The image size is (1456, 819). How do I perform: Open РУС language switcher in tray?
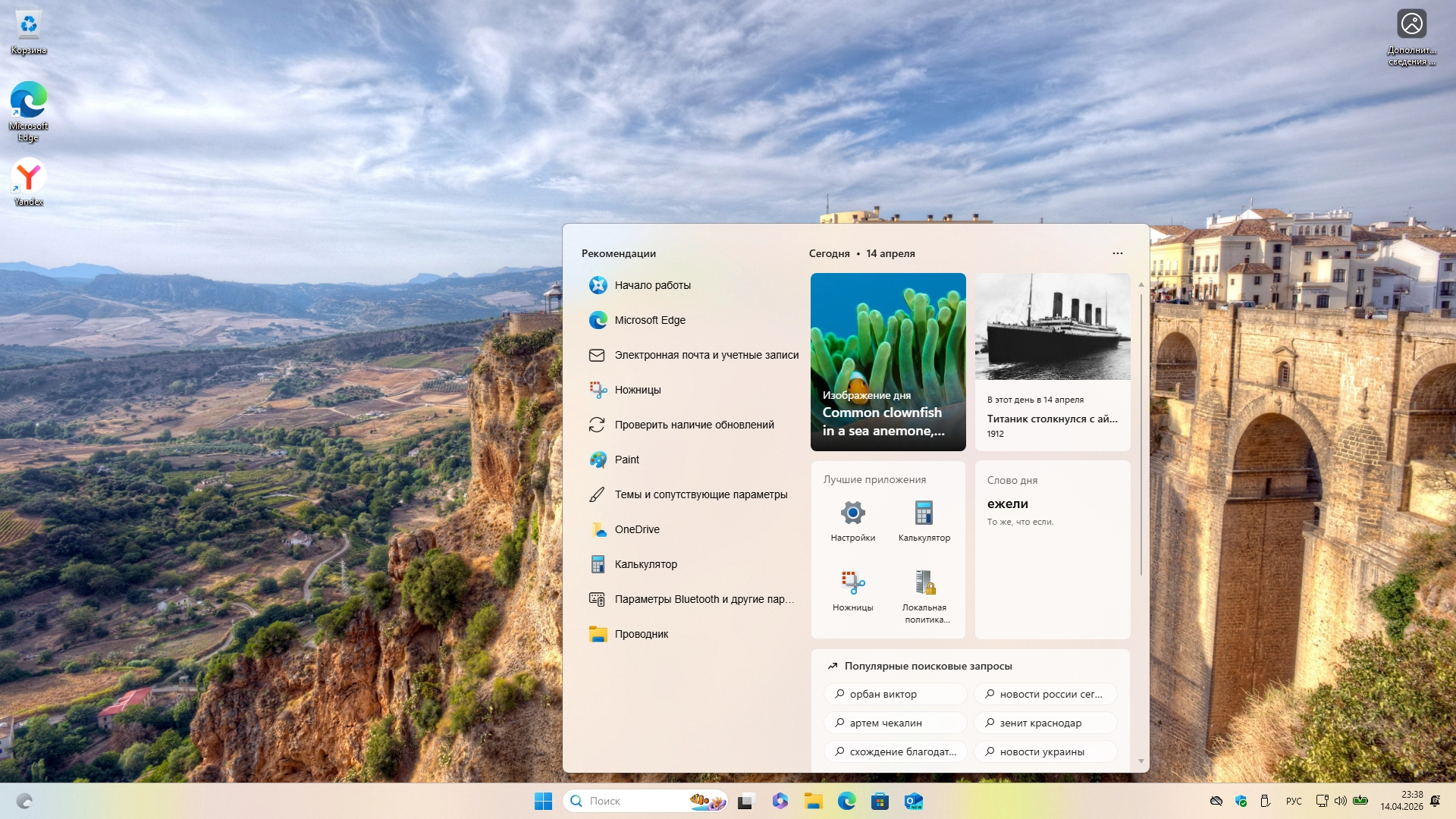[x=1294, y=801]
